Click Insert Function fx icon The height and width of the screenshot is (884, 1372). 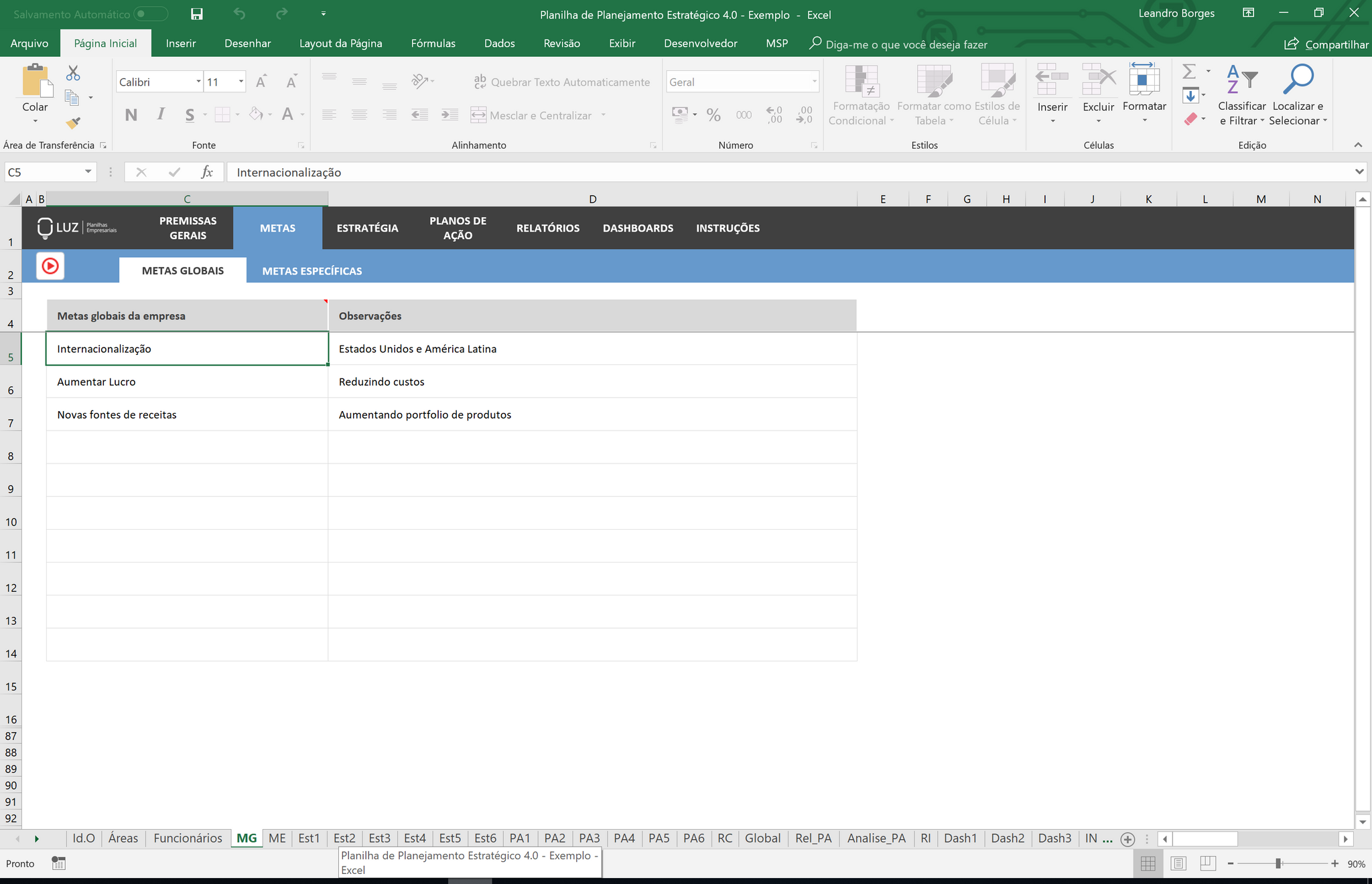point(207,172)
